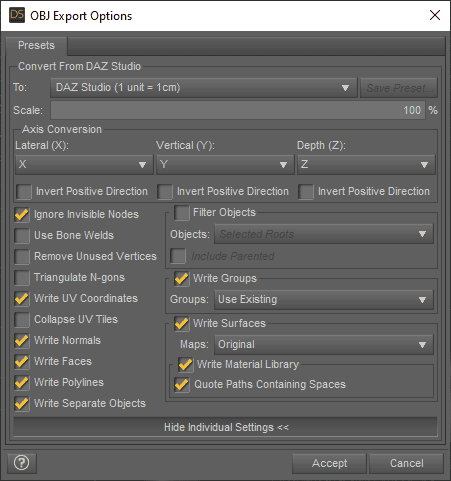Screen dimensions: 451x481
Task: Click the Accept button
Action: [x=329, y=463]
